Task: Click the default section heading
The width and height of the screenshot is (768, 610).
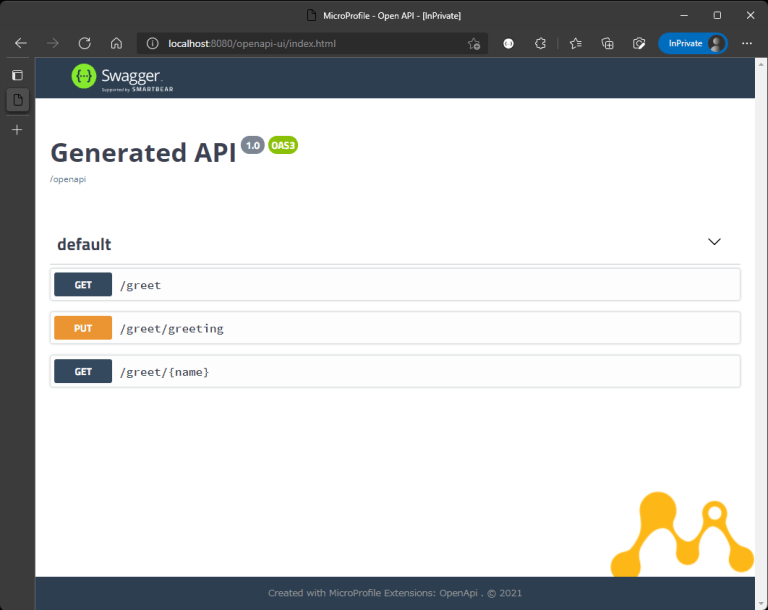Action: tap(84, 244)
